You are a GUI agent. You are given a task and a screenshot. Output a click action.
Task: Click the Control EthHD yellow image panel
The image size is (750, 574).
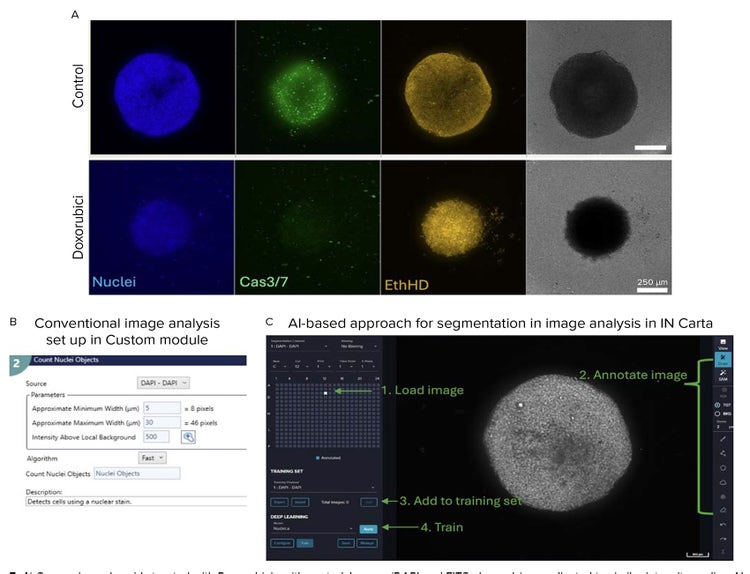click(454, 87)
